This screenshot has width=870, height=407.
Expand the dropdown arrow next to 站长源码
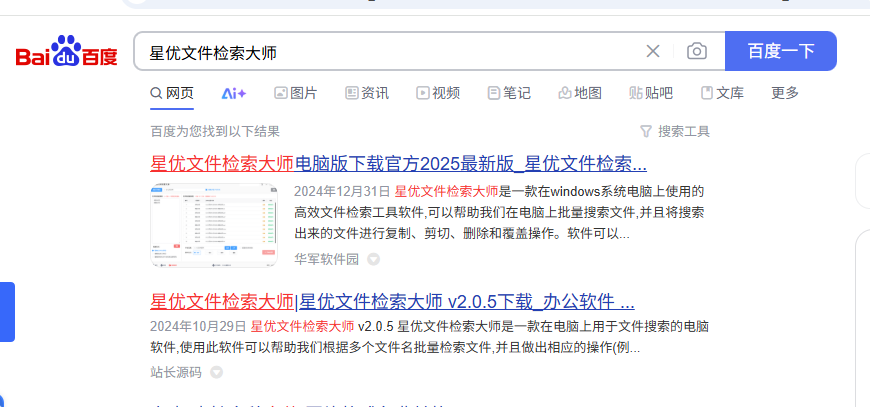point(216,372)
